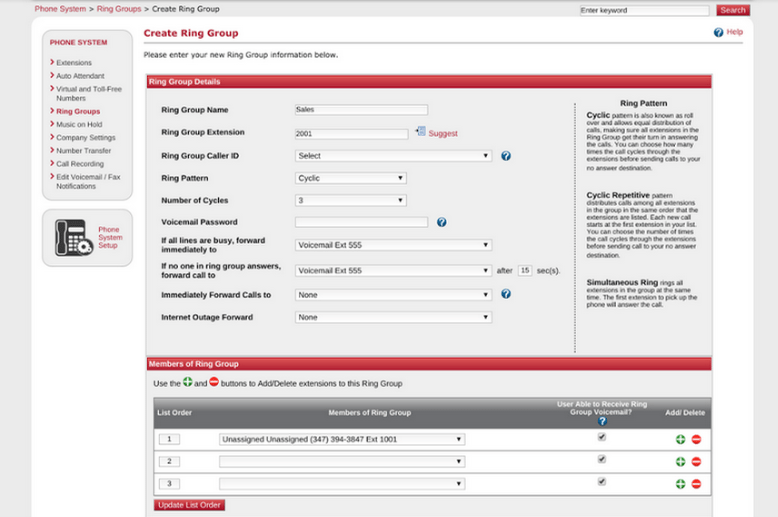Click the Help question mark icon
The image size is (778, 517).
click(718, 32)
